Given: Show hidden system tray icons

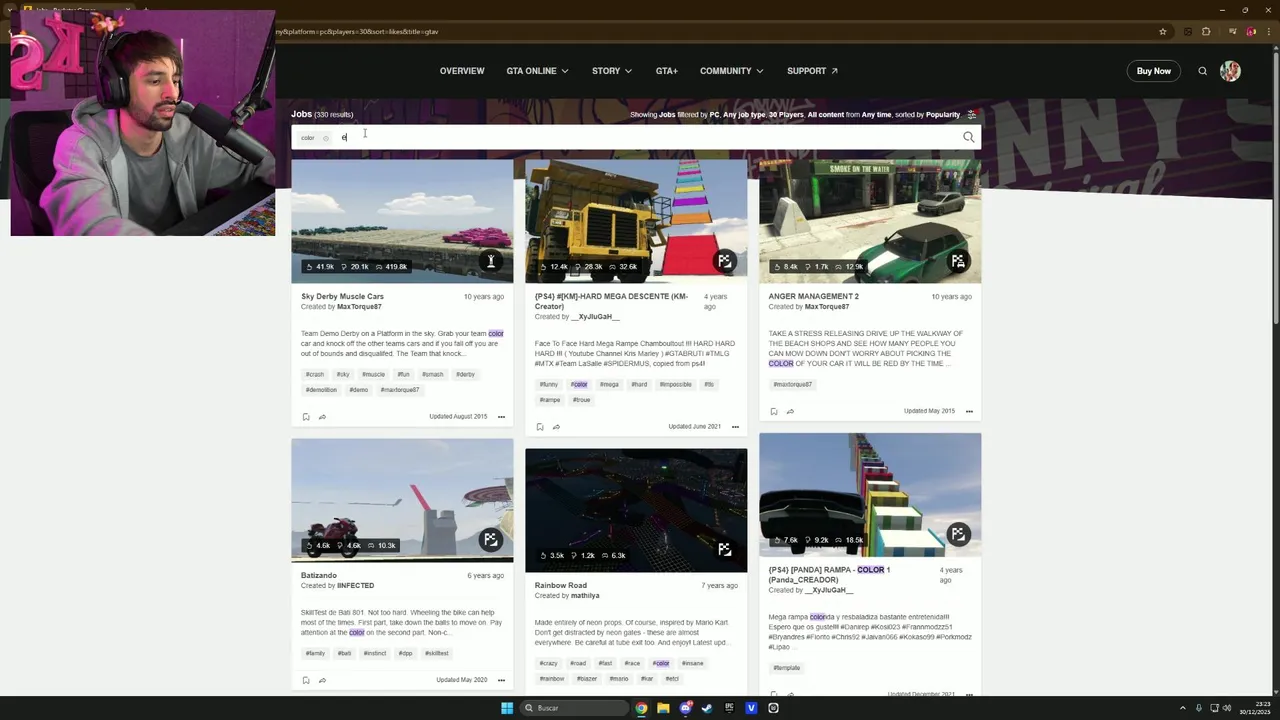Looking at the screenshot, I should coord(1182,708).
